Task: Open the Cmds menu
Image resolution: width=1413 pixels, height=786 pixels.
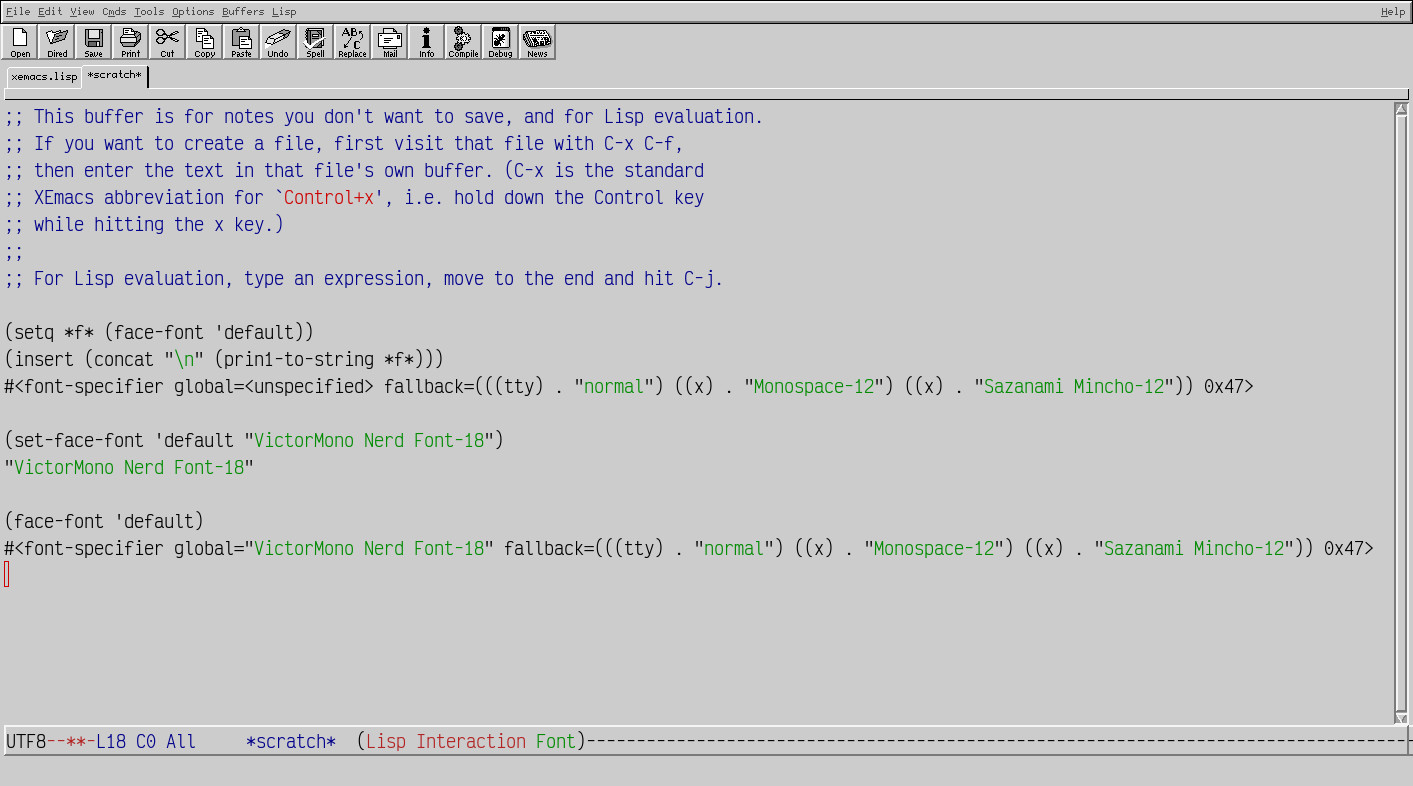Action: (x=114, y=11)
